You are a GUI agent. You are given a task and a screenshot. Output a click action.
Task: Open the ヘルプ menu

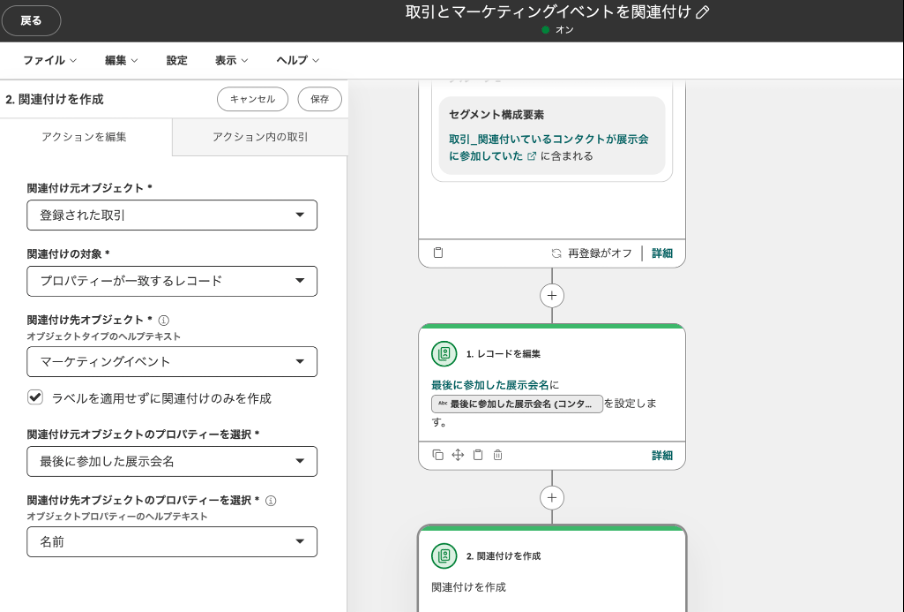click(297, 60)
